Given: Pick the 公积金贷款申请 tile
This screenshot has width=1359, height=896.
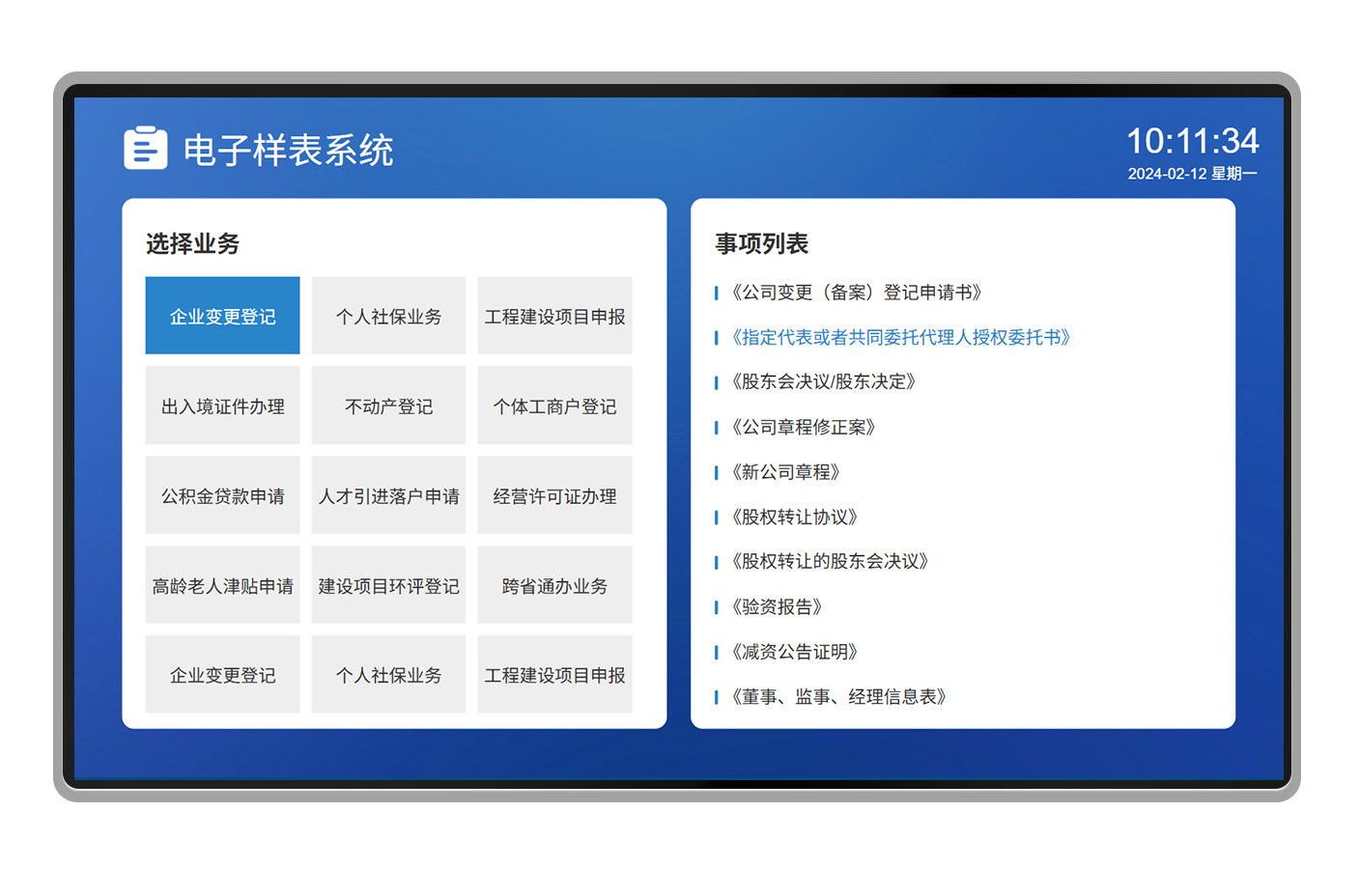Looking at the screenshot, I should (222, 496).
